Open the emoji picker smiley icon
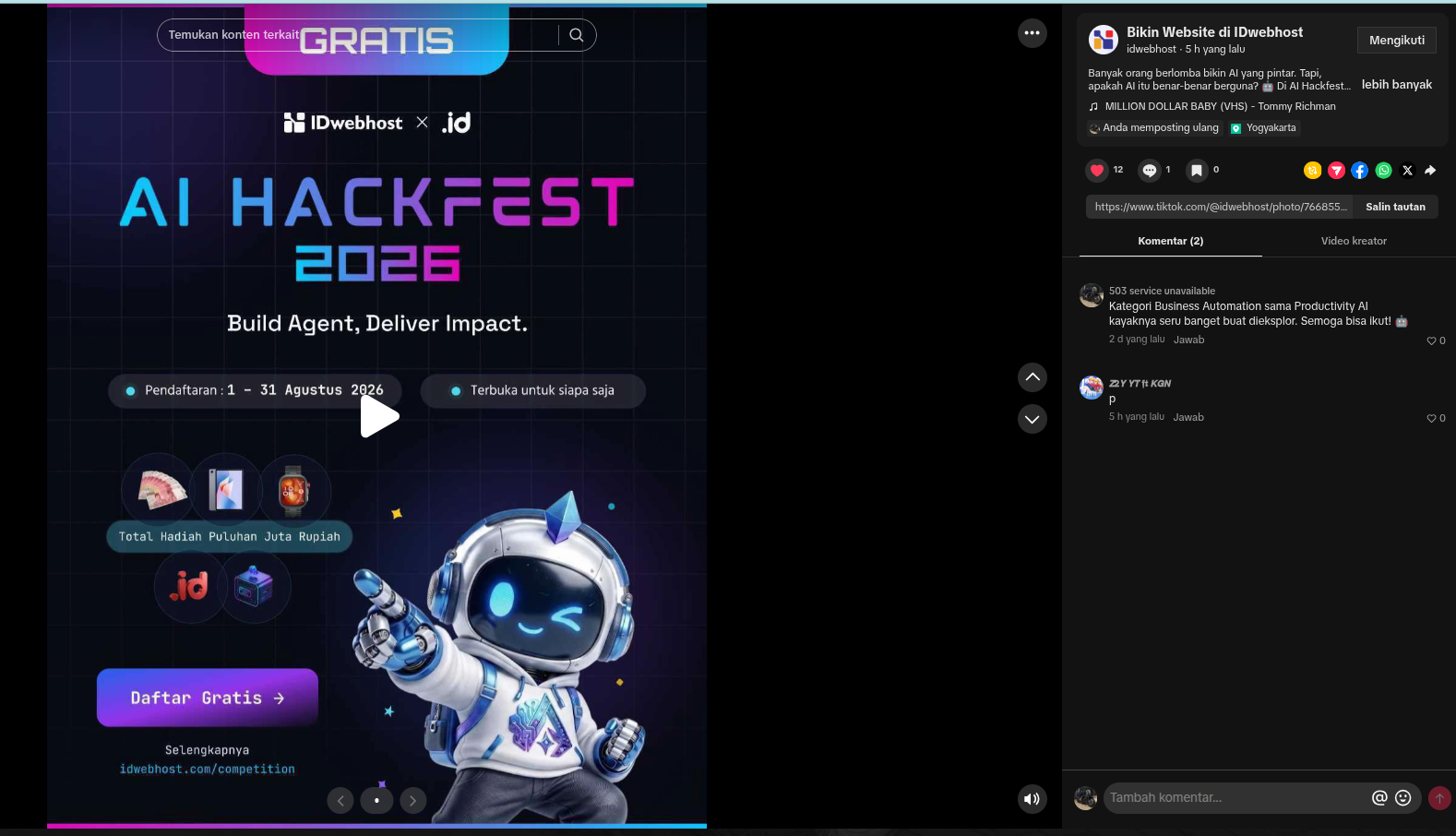This screenshot has width=1456, height=836. 1403,798
